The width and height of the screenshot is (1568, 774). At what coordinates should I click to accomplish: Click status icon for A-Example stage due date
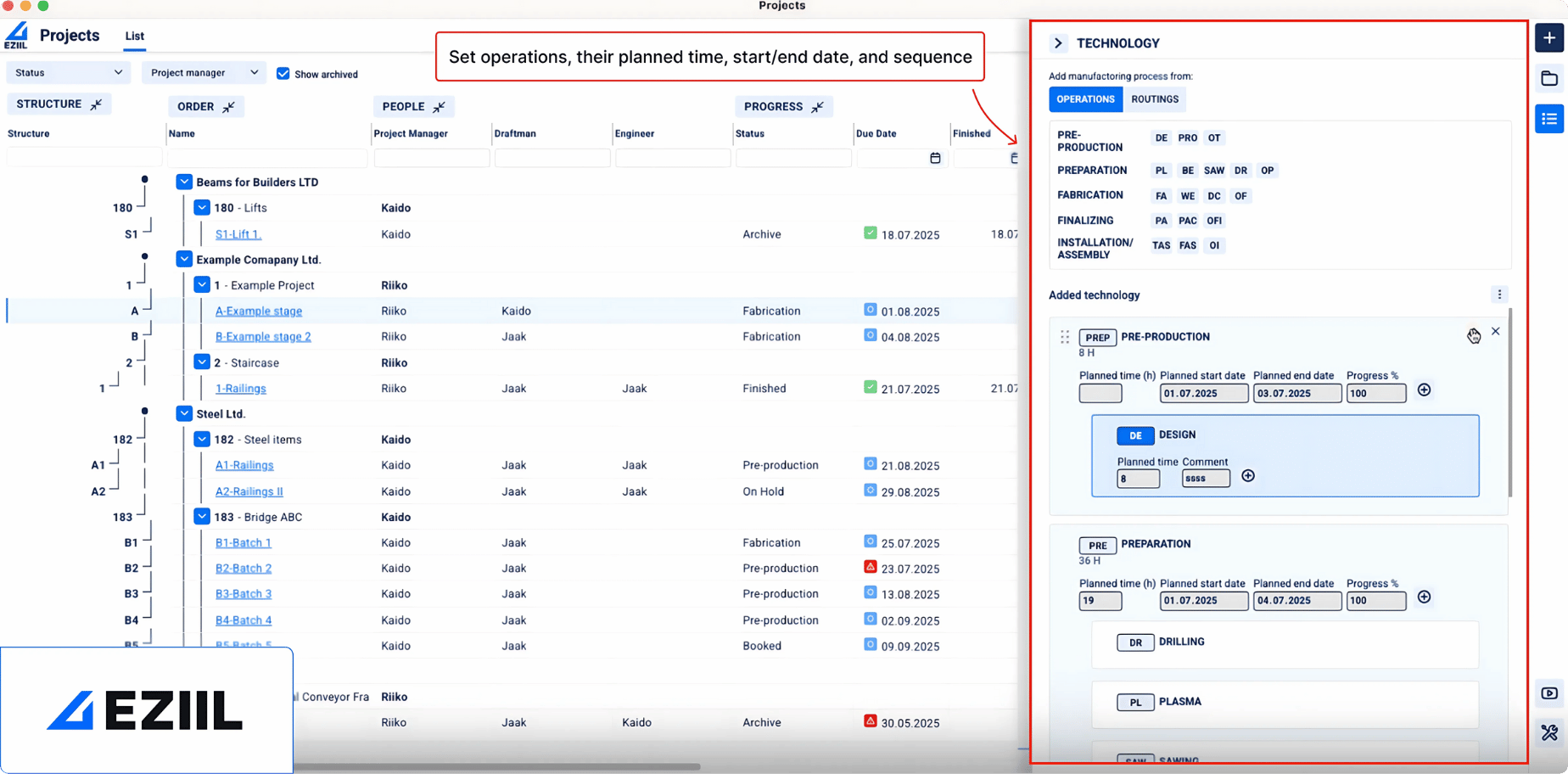pyautogui.click(x=870, y=310)
